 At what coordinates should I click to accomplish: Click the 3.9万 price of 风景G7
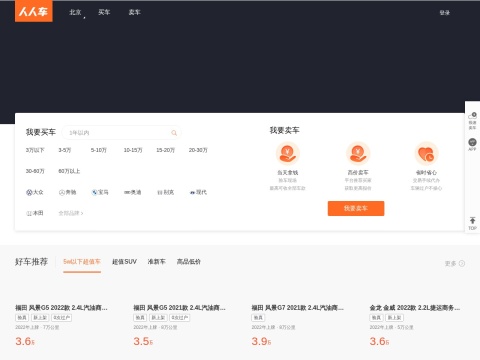261,341
